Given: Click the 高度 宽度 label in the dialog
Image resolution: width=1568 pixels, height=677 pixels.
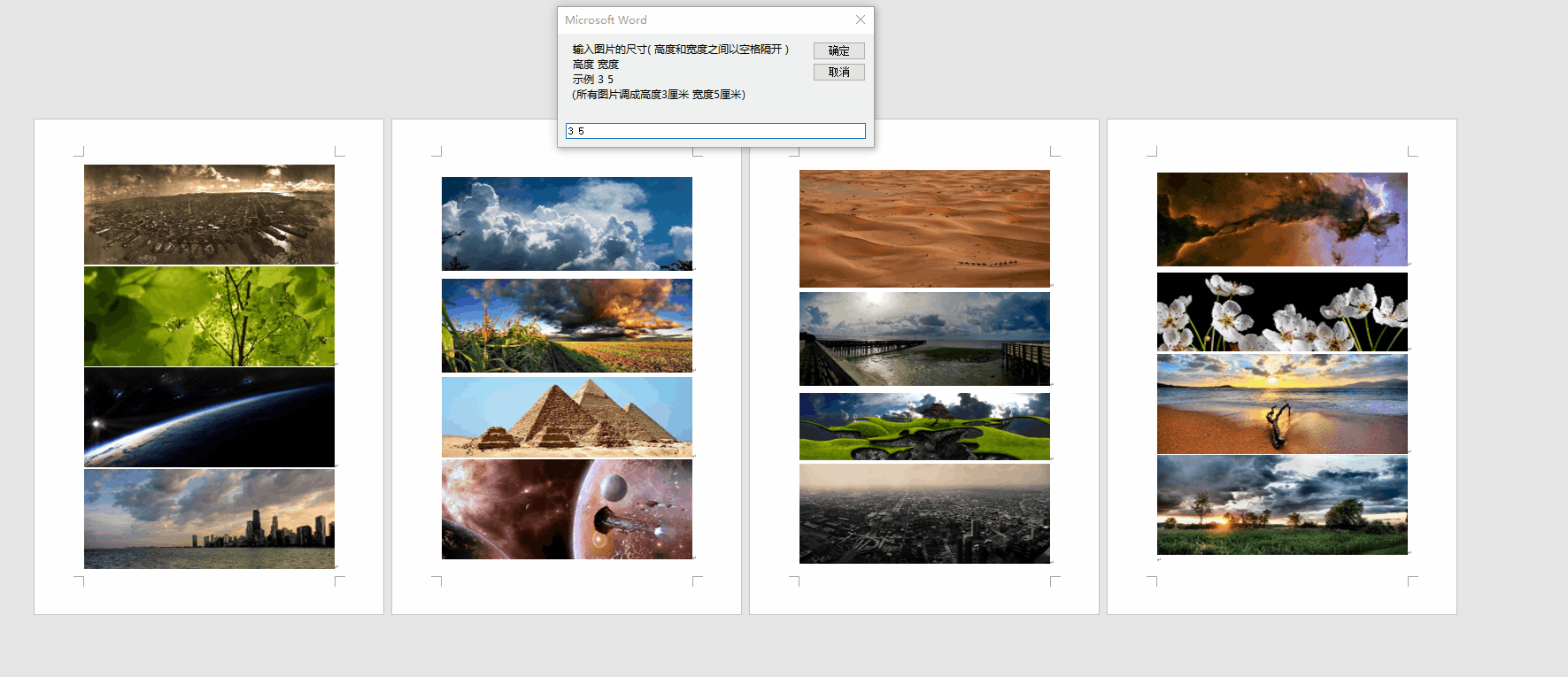Looking at the screenshot, I should pos(595,65).
